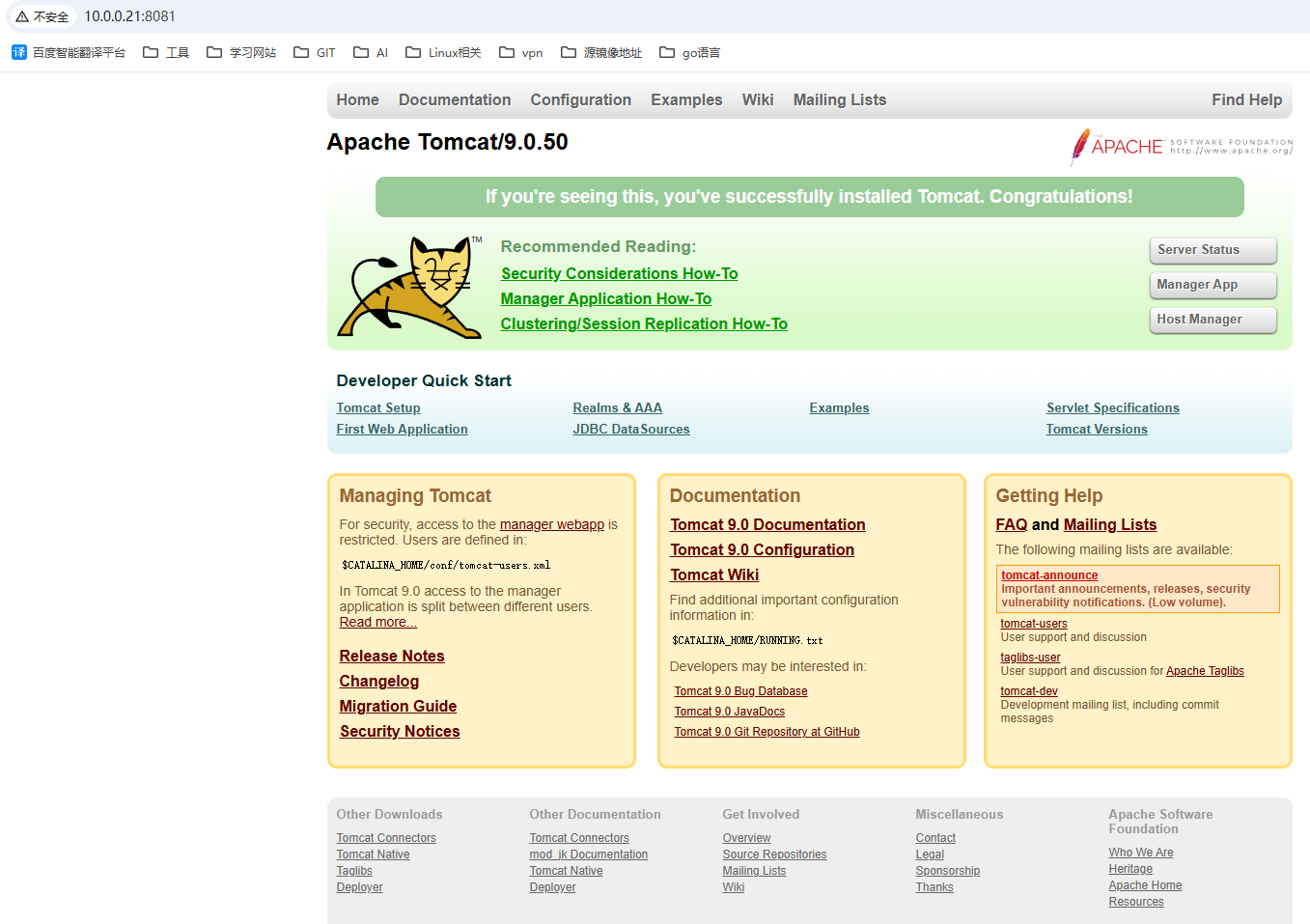Open the tomcat-users mailing list link

point(1033,624)
